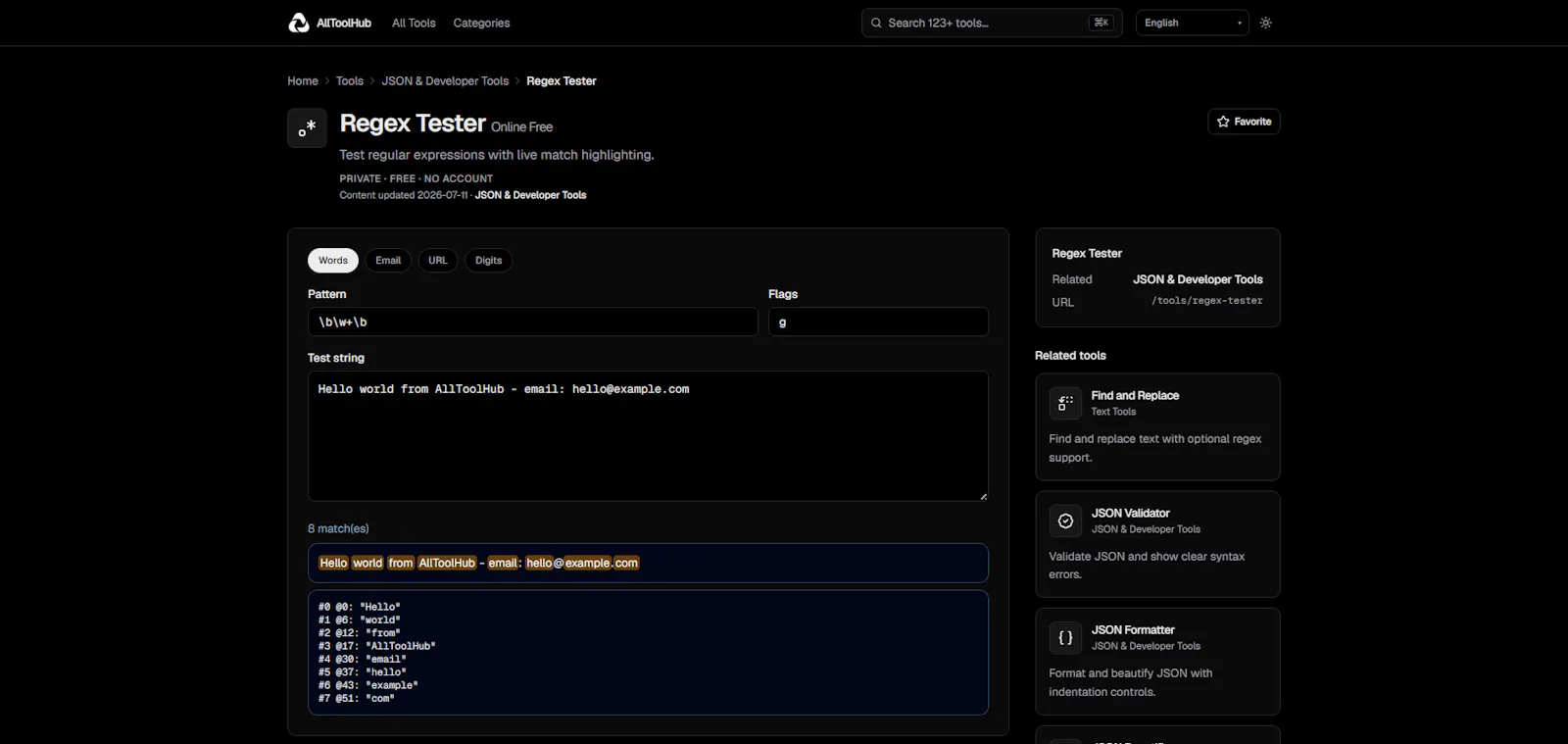Screen dimensions: 1568x744
Task: Click the Favorite button
Action: coord(1244,122)
